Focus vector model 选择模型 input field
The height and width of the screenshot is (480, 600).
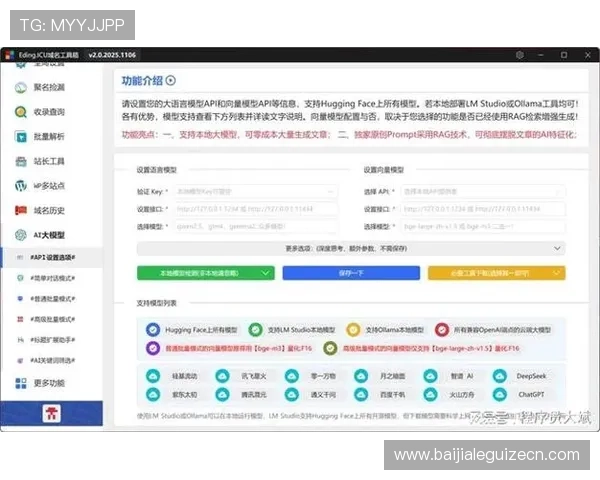(483, 227)
